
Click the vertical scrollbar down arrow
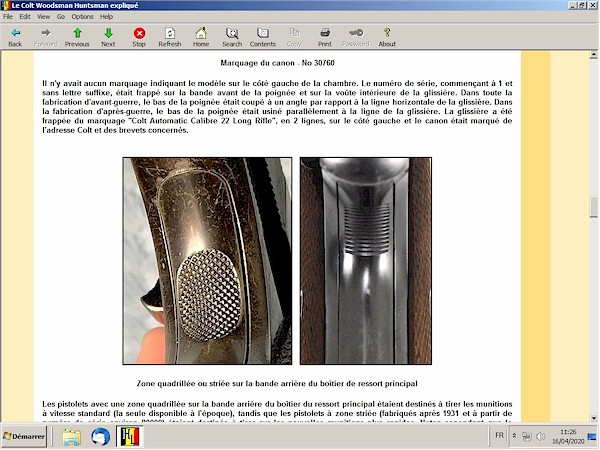[593, 418]
